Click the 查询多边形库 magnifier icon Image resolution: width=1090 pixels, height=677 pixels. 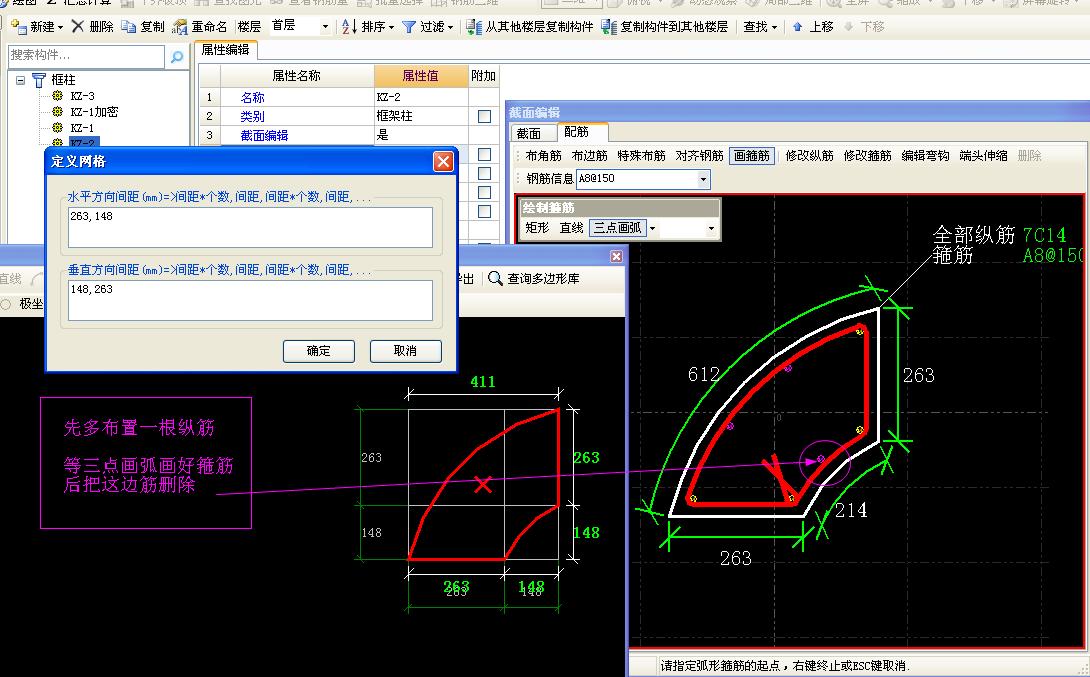point(495,278)
